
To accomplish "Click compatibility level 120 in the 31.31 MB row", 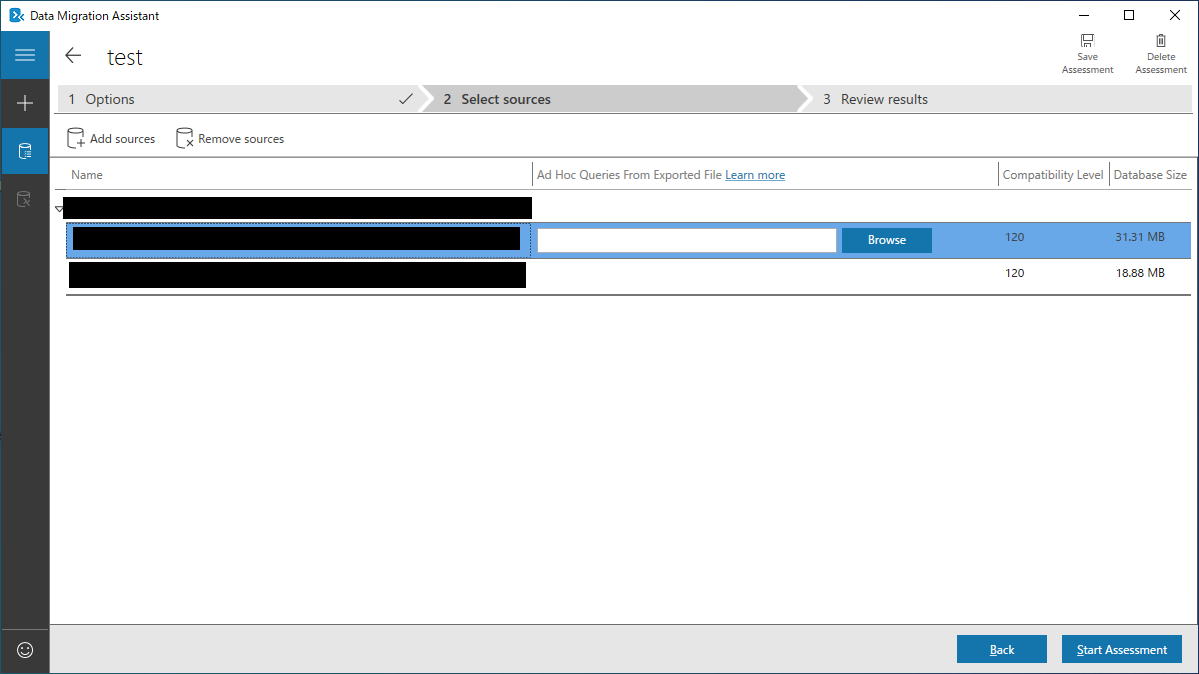I will [x=1014, y=237].
